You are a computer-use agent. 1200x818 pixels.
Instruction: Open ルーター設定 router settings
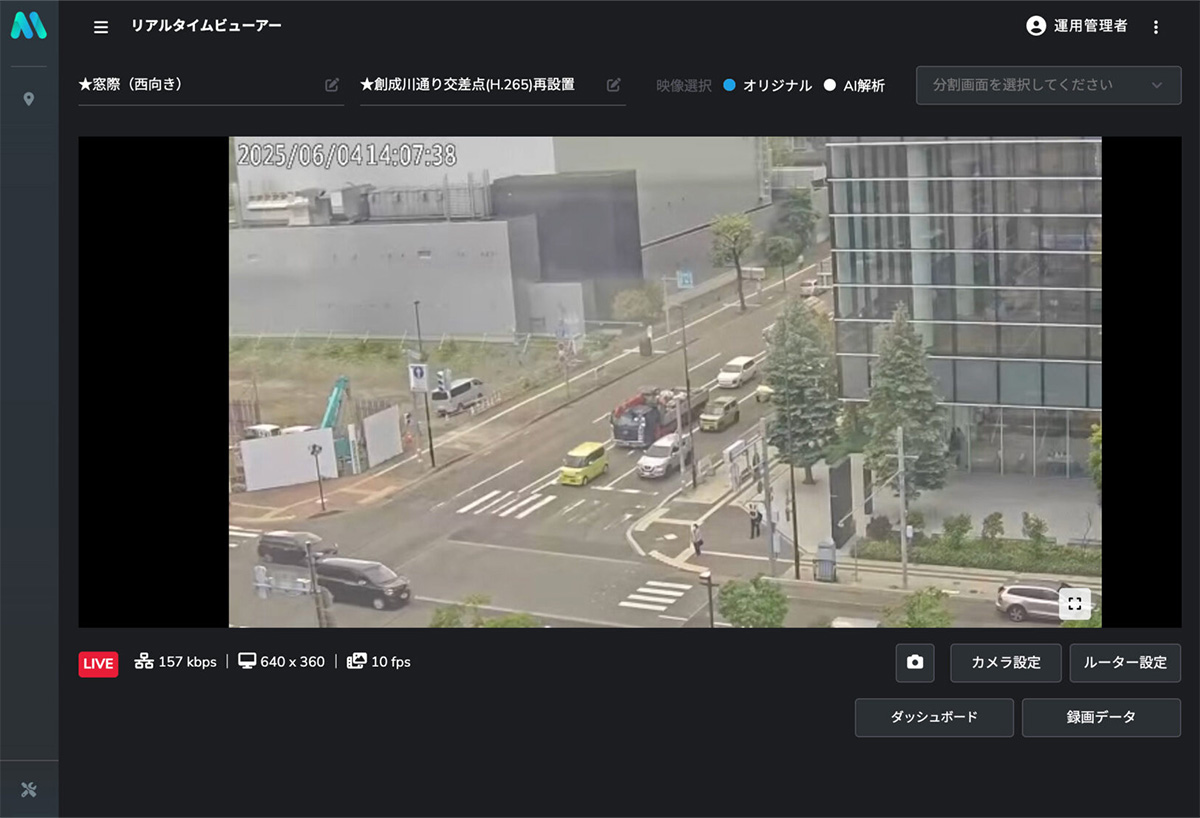point(1125,662)
